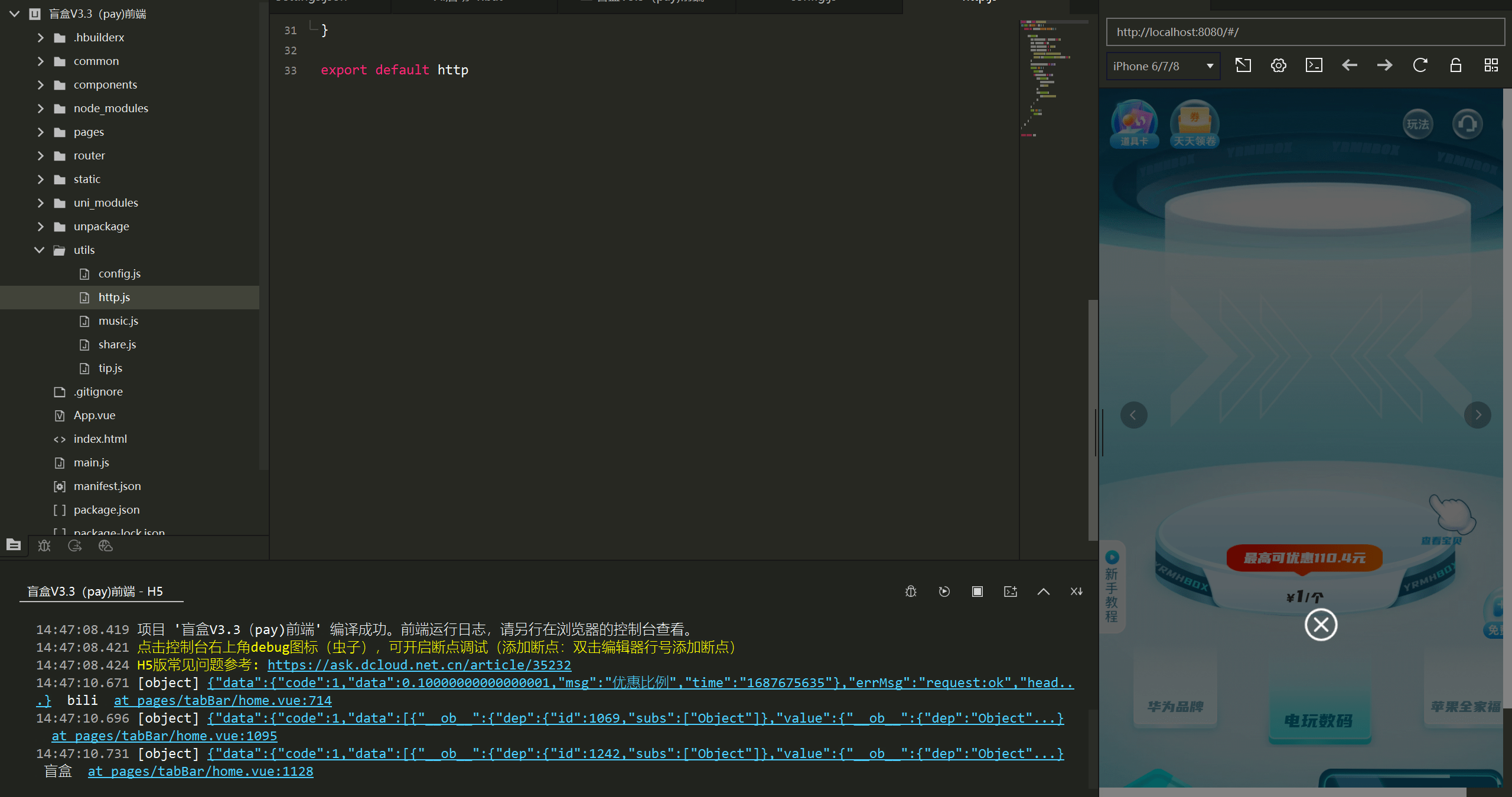Open the ask.dcloud.net.cn article link
1512x797 pixels.
[x=419, y=665]
